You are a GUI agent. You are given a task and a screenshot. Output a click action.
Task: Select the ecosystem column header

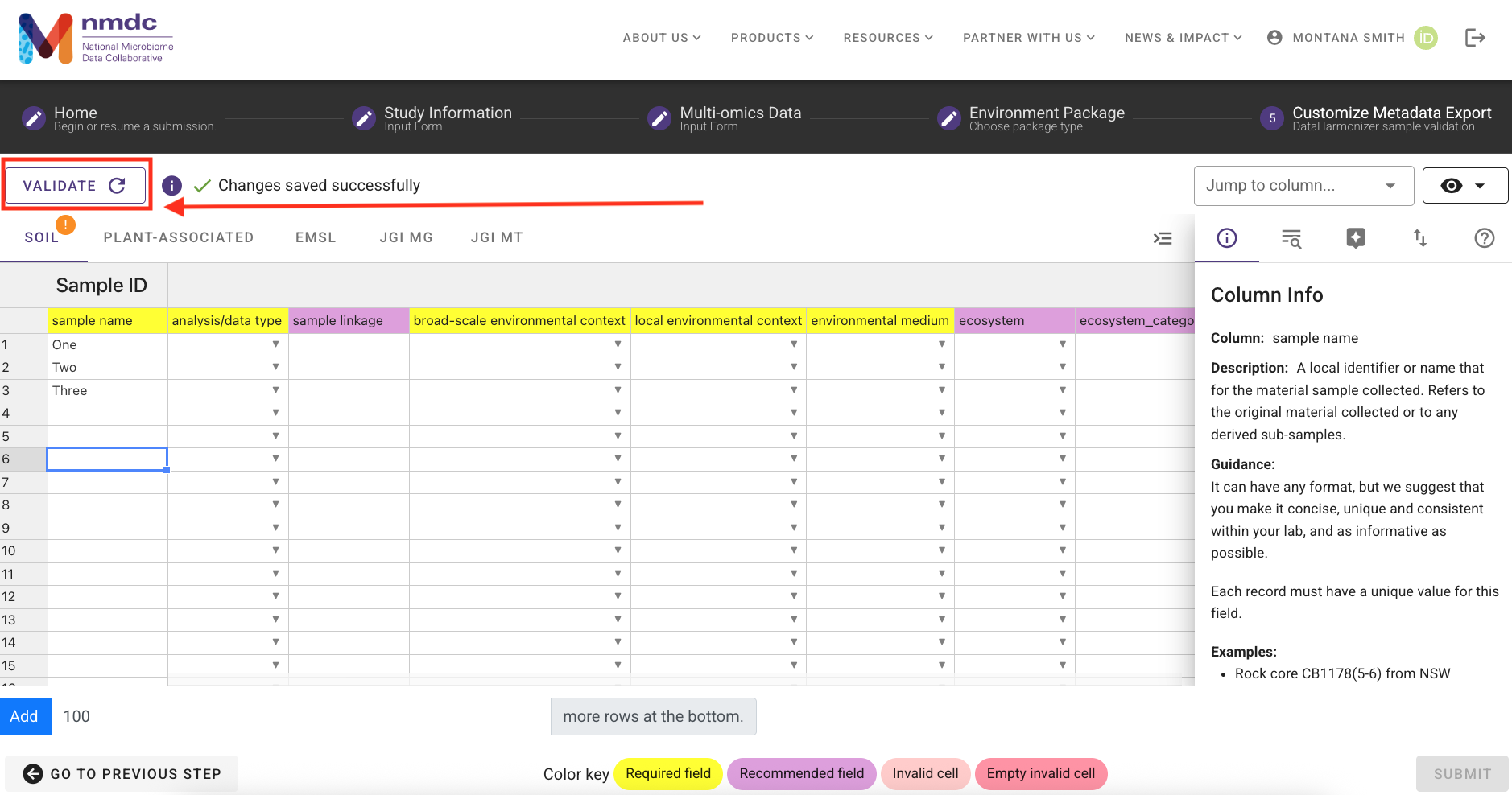[x=1014, y=320]
